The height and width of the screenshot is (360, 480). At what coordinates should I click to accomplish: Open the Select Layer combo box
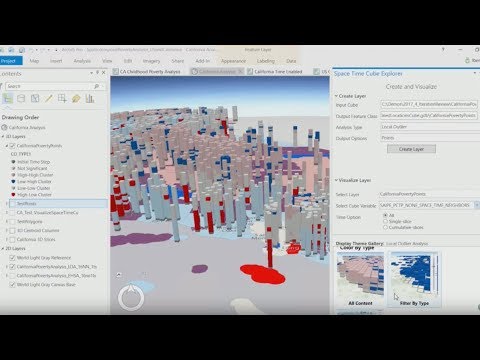click(x=429, y=194)
